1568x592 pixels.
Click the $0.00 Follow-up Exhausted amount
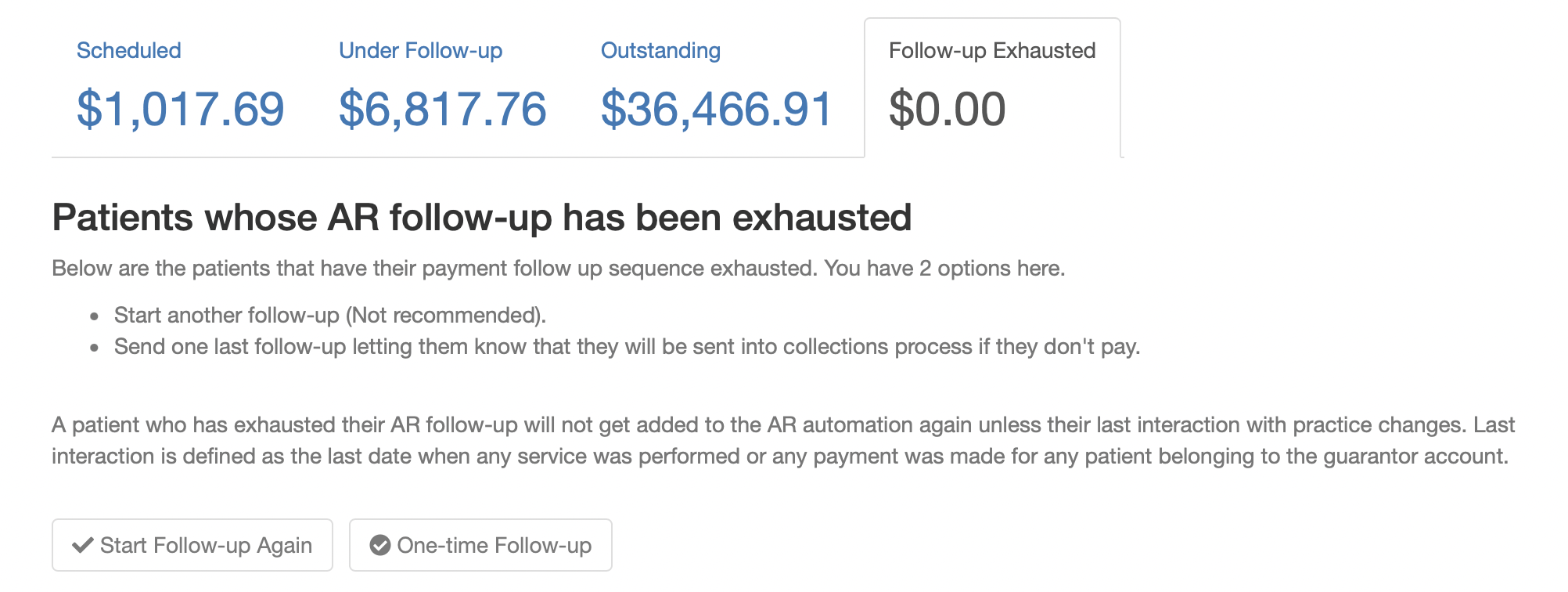click(x=947, y=109)
